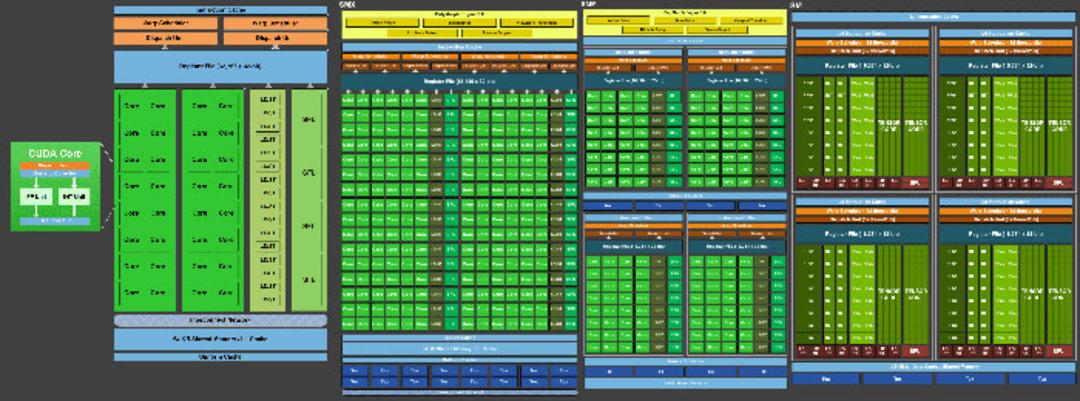This screenshot has width=1080, height=401.
Task: Click the Fermi Register File block
Action: [220, 67]
